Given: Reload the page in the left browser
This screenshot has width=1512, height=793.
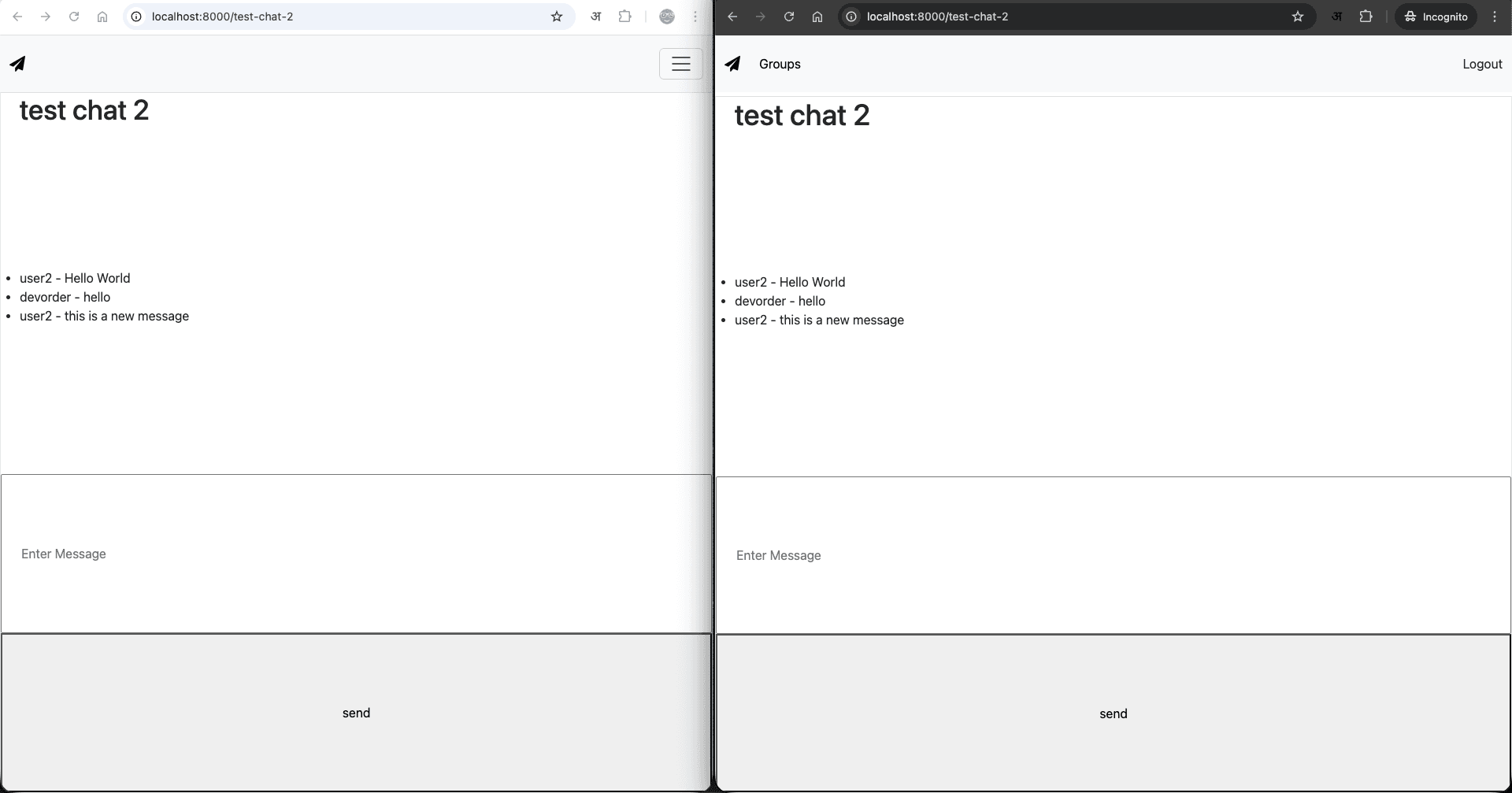Looking at the screenshot, I should click(74, 16).
